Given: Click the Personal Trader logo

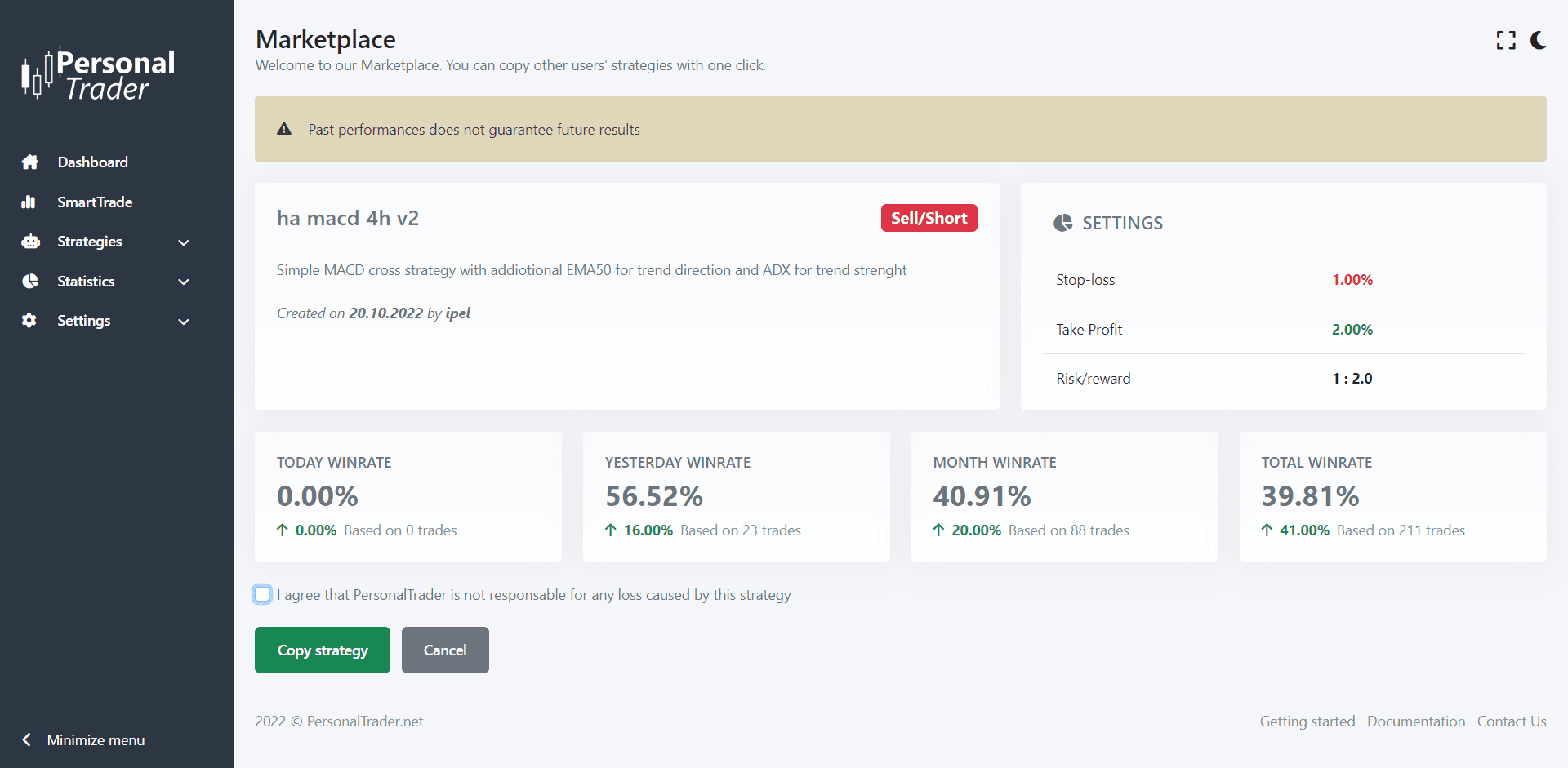Looking at the screenshot, I should tap(99, 75).
